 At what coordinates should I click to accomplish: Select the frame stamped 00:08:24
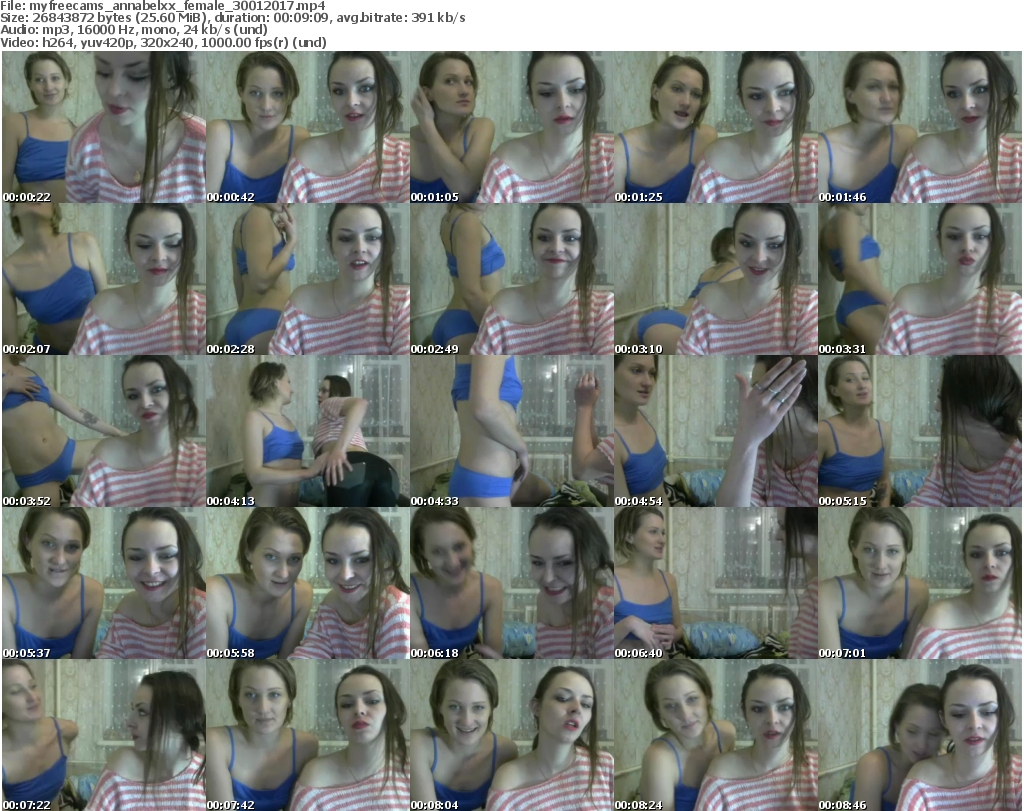[716, 735]
